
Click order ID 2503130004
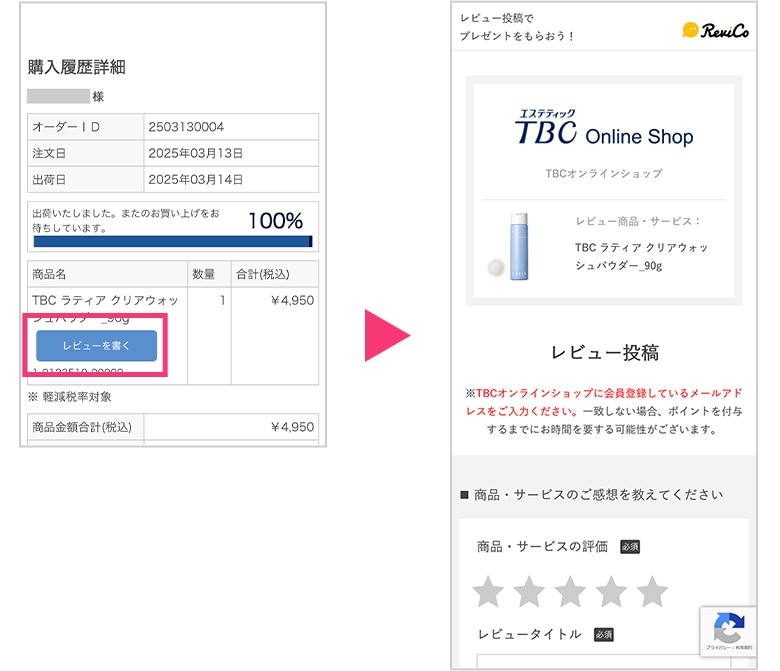point(186,127)
